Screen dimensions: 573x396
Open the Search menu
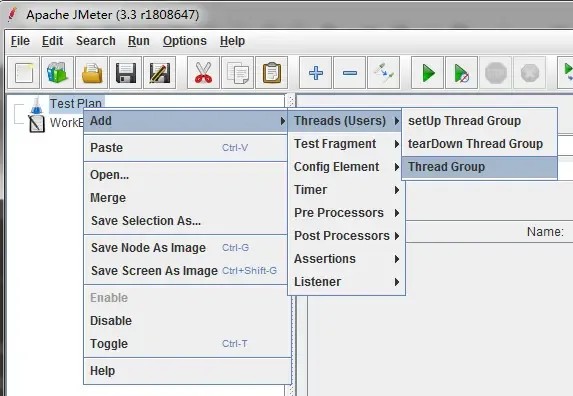96,41
